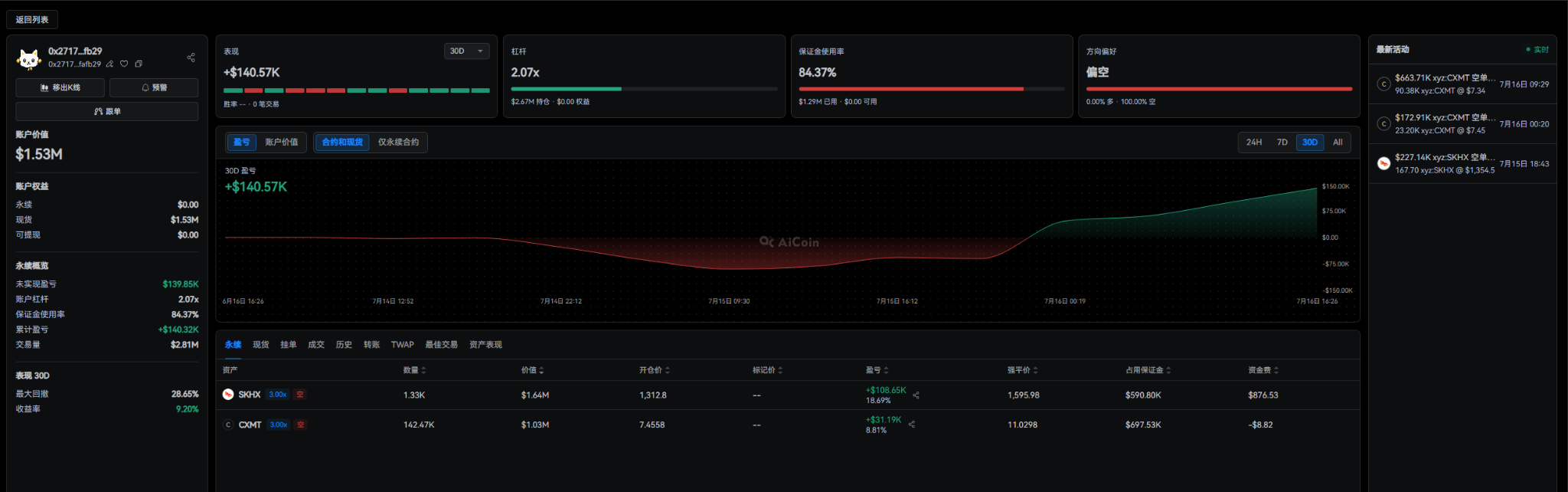Open the 30D period dropdown in 表现 card
The height and width of the screenshot is (492, 1568).
pos(466,51)
